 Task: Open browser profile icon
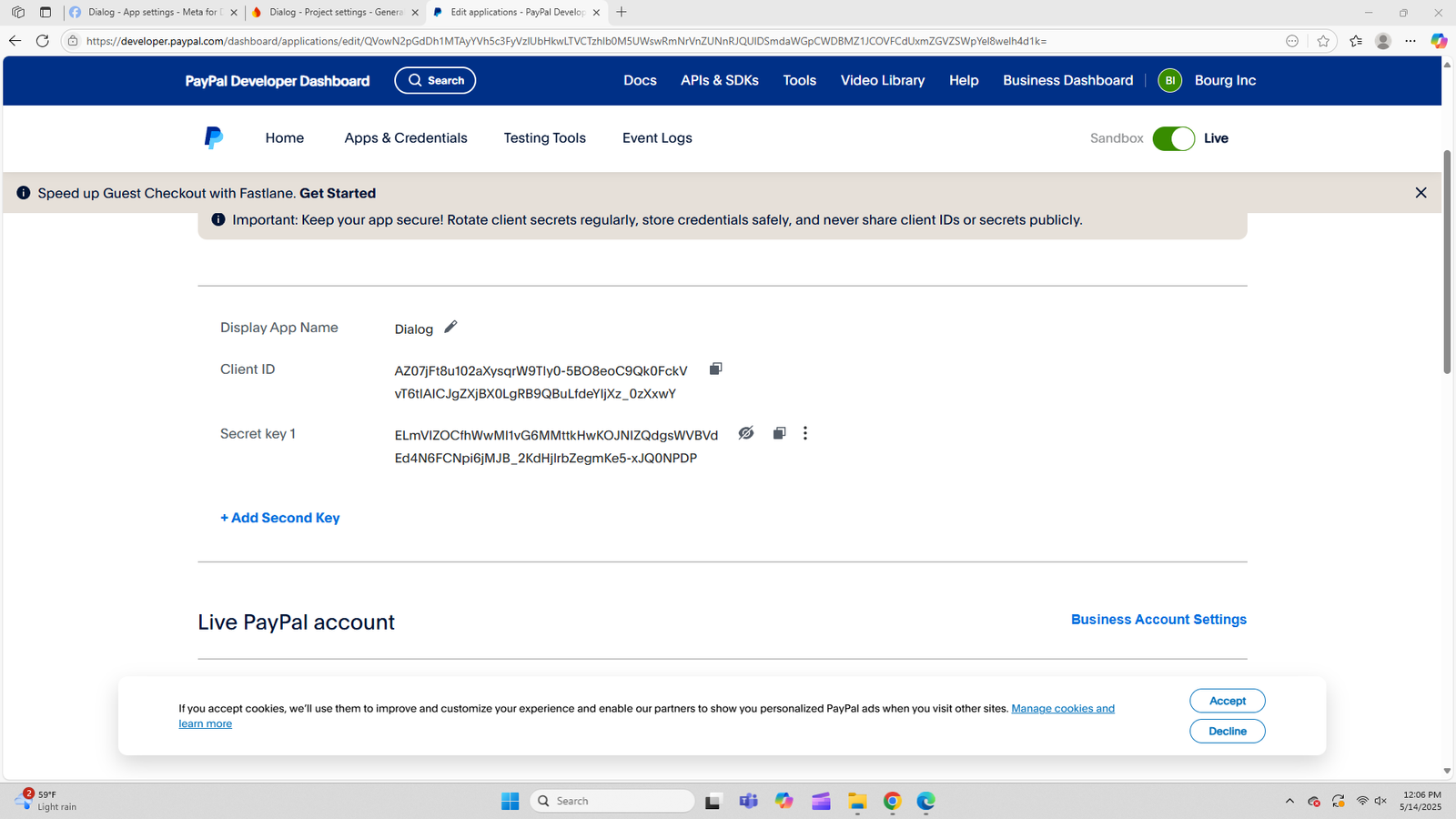[1383, 41]
